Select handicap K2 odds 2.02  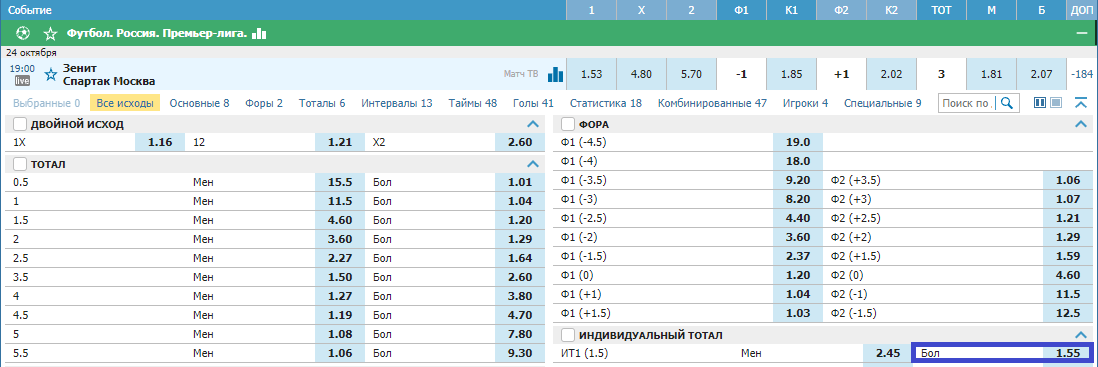coord(891,74)
